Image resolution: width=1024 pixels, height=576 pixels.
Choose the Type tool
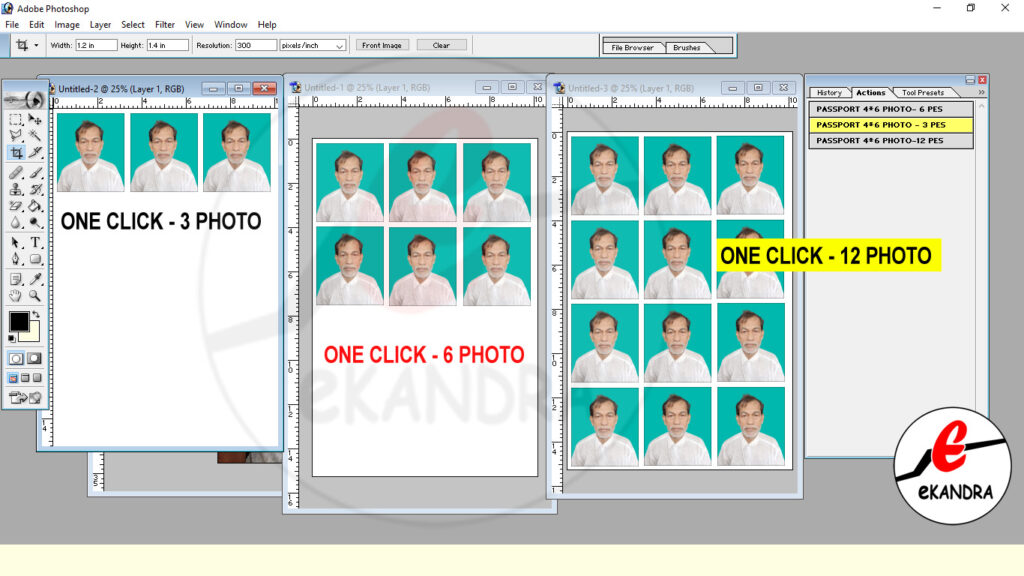pyautogui.click(x=36, y=242)
